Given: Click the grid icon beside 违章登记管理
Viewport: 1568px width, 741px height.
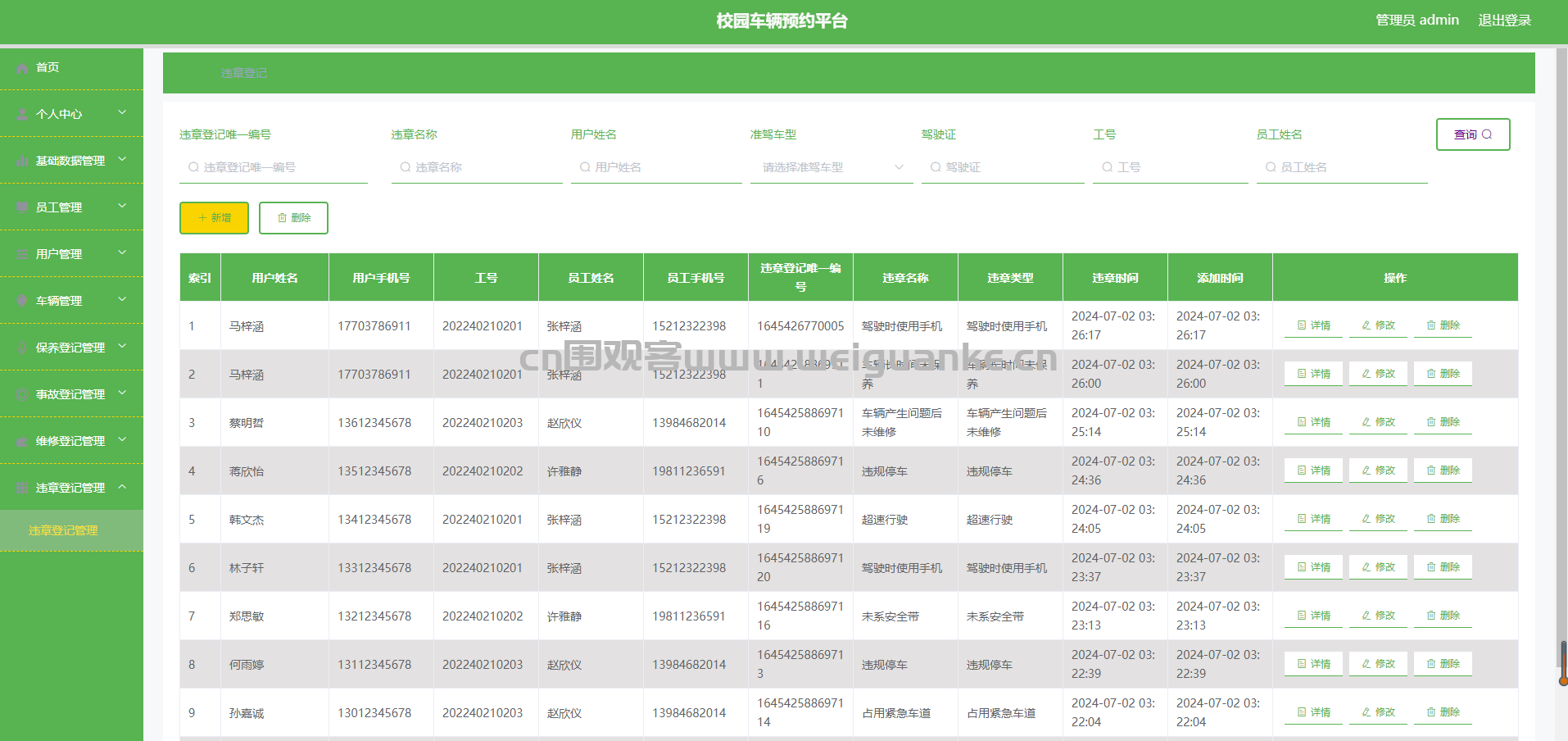Looking at the screenshot, I should 23,489.
